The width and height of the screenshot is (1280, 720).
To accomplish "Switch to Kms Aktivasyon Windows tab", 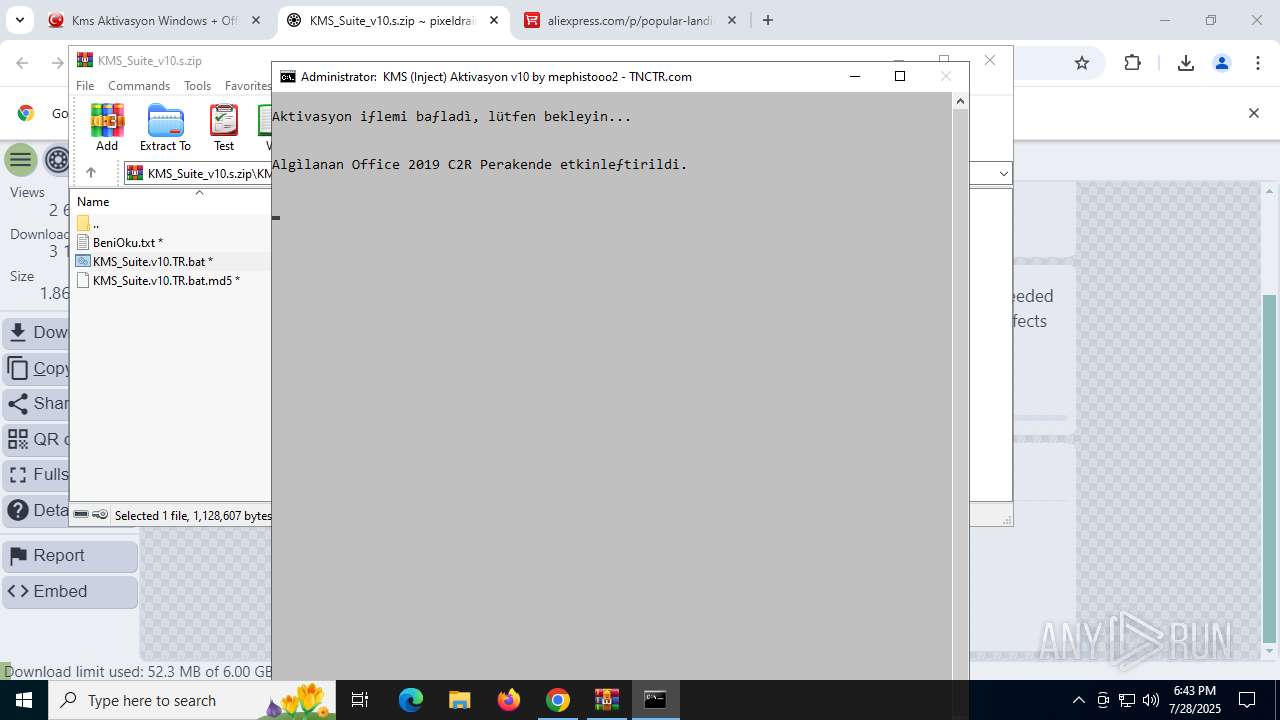I will [x=155, y=20].
